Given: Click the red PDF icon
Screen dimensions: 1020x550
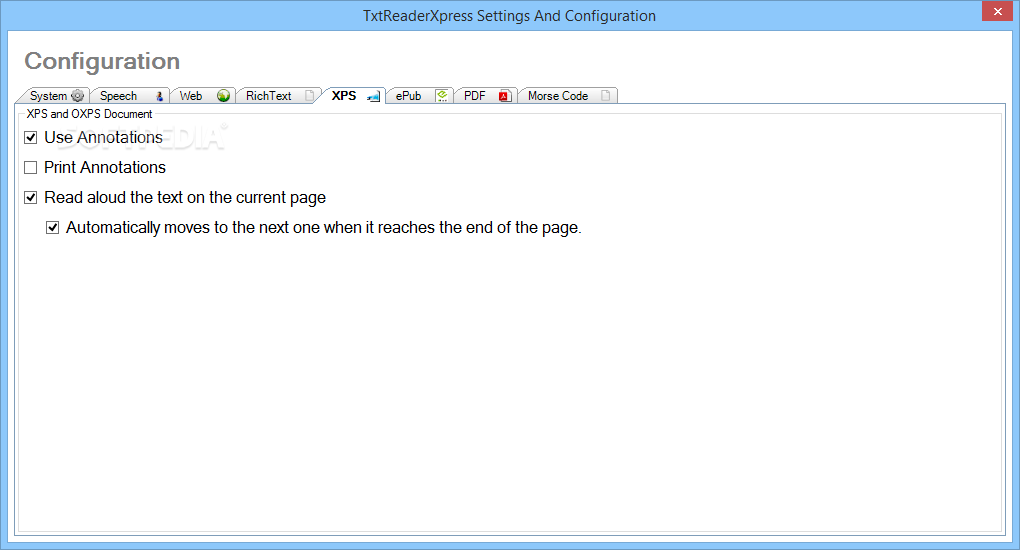Looking at the screenshot, I should pos(504,96).
